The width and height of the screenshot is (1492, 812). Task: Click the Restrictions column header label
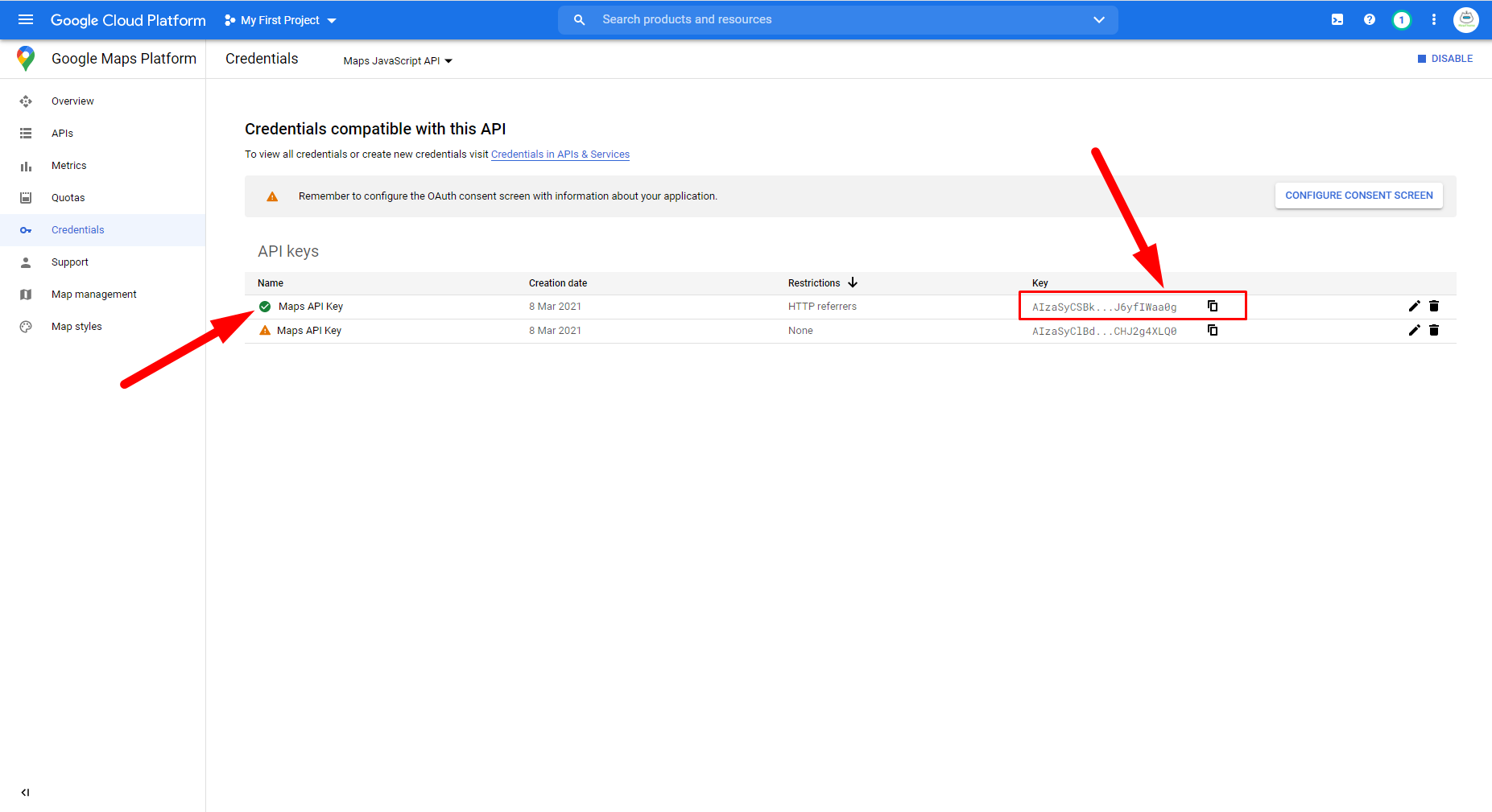click(814, 283)
